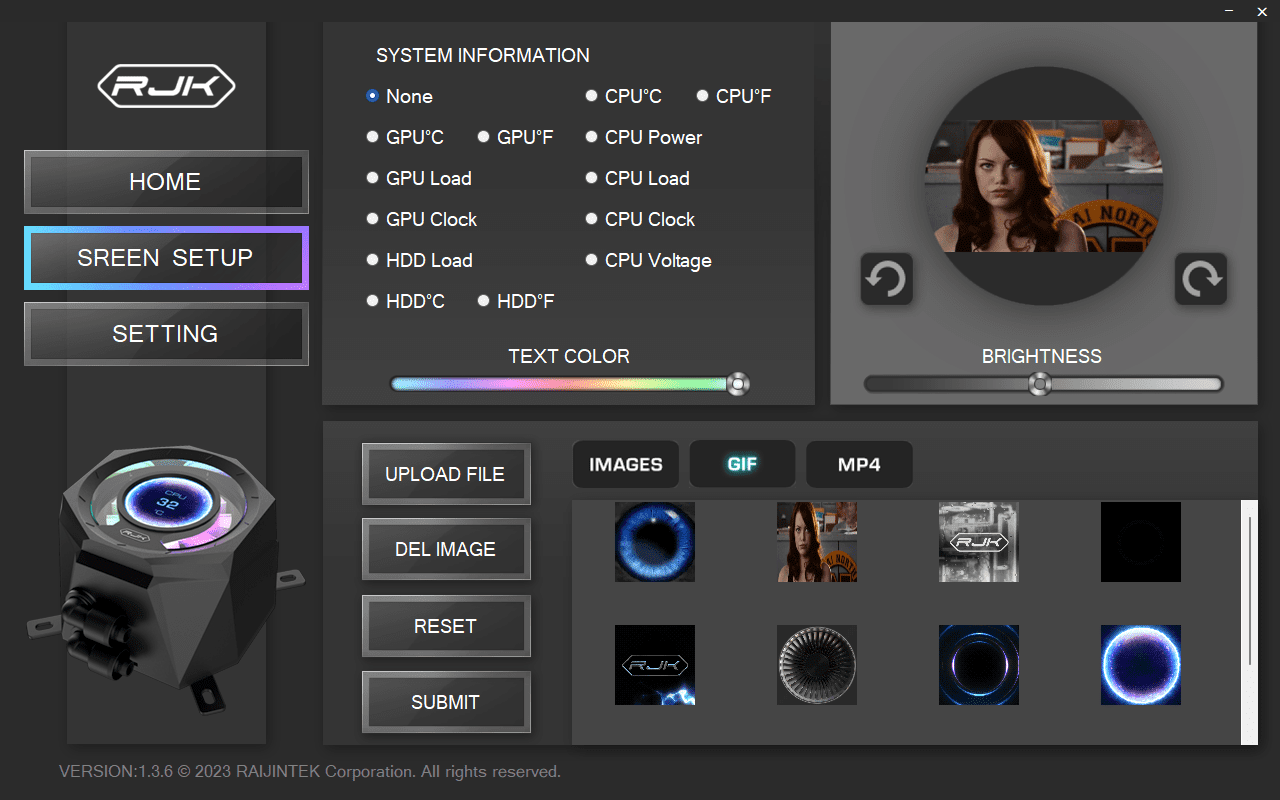Click the pink region of text color bar
Viewport: 1280px width, 800px height.
click(x=510, y=384)
